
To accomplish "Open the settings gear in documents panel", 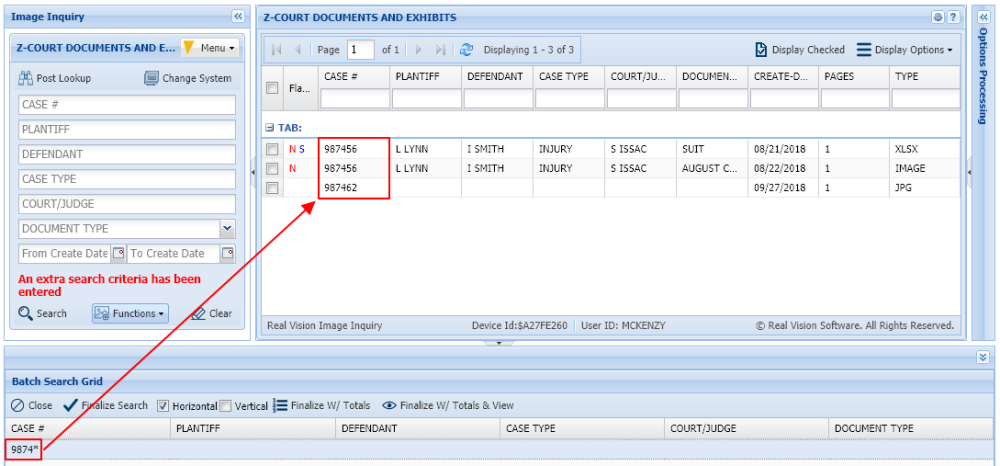I will (938, 18).
